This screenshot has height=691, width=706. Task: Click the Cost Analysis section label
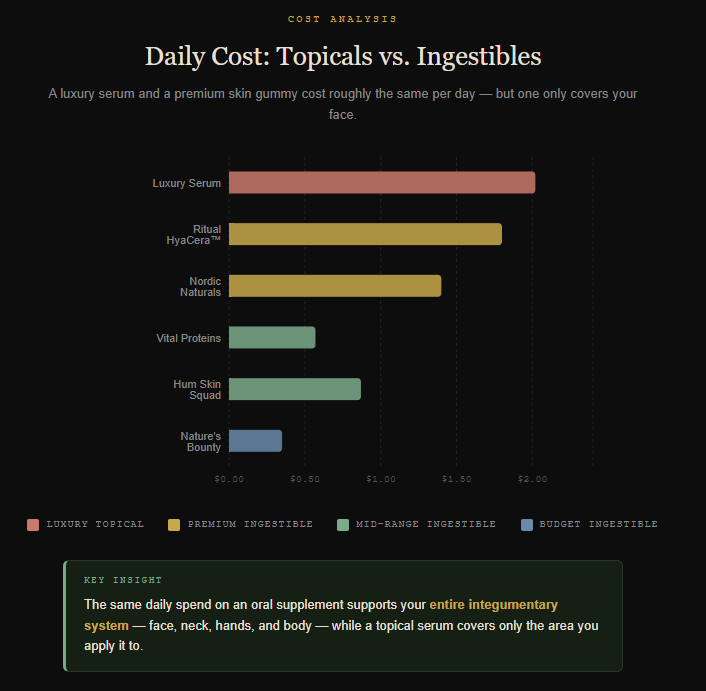pyautogui.click(x=342, y=19)
